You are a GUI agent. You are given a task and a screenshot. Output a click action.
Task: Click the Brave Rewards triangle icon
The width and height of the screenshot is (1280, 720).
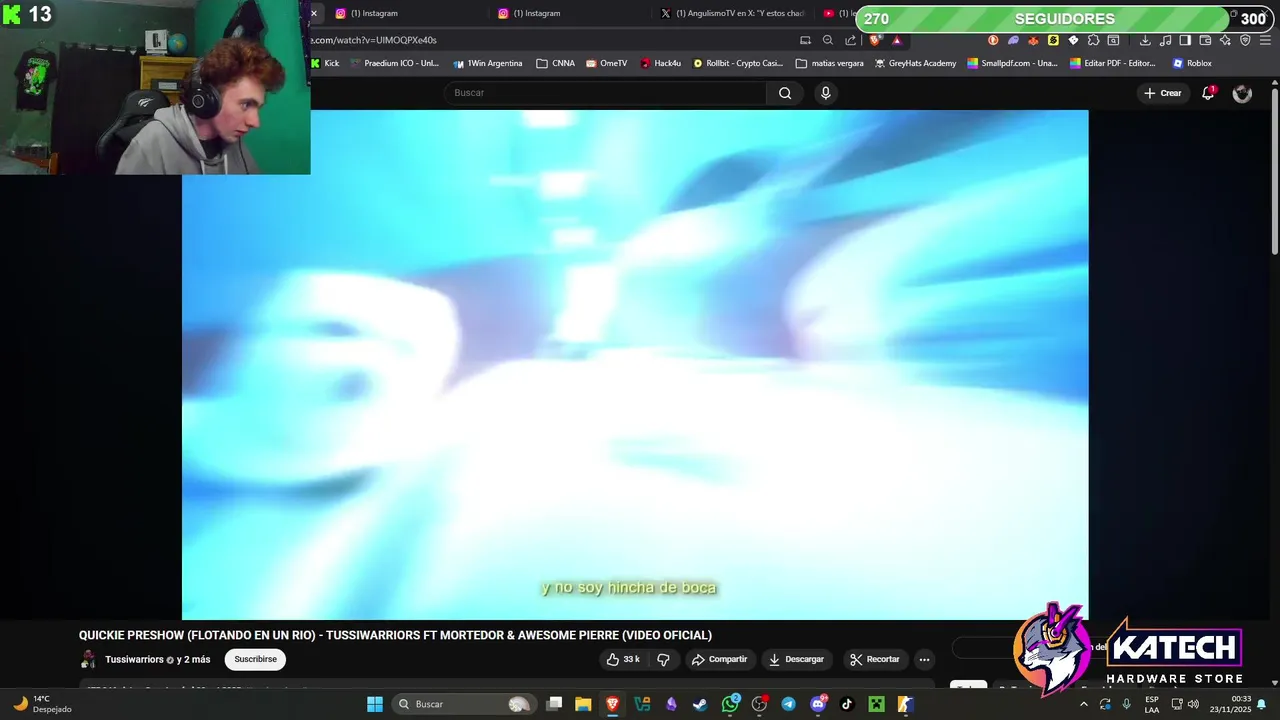(x=897, y=40)
